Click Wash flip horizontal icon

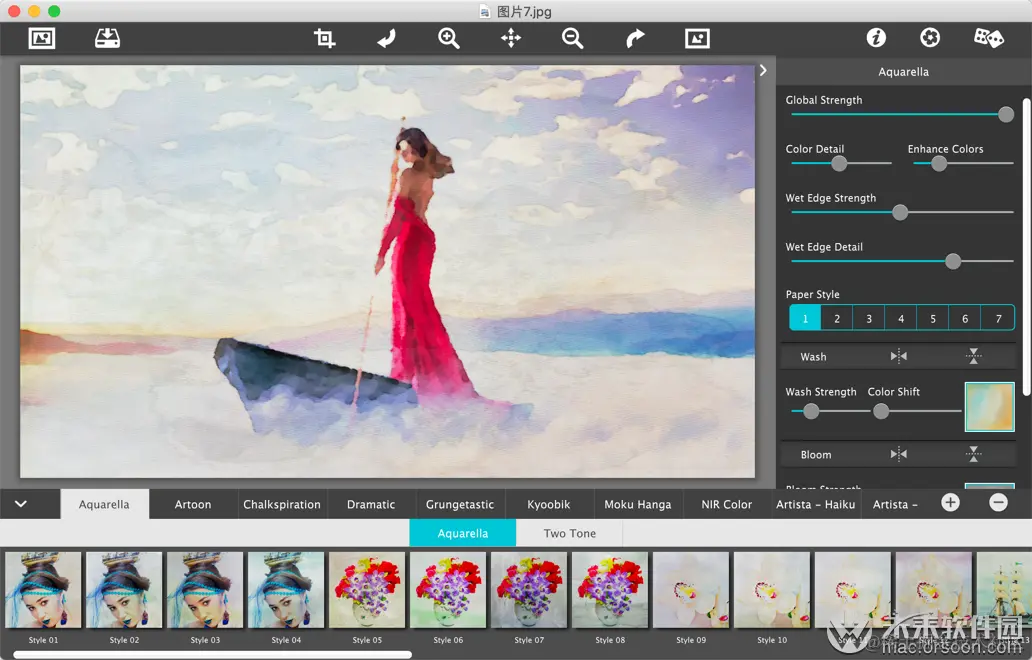pyautogui.click(x=898, y=356)
